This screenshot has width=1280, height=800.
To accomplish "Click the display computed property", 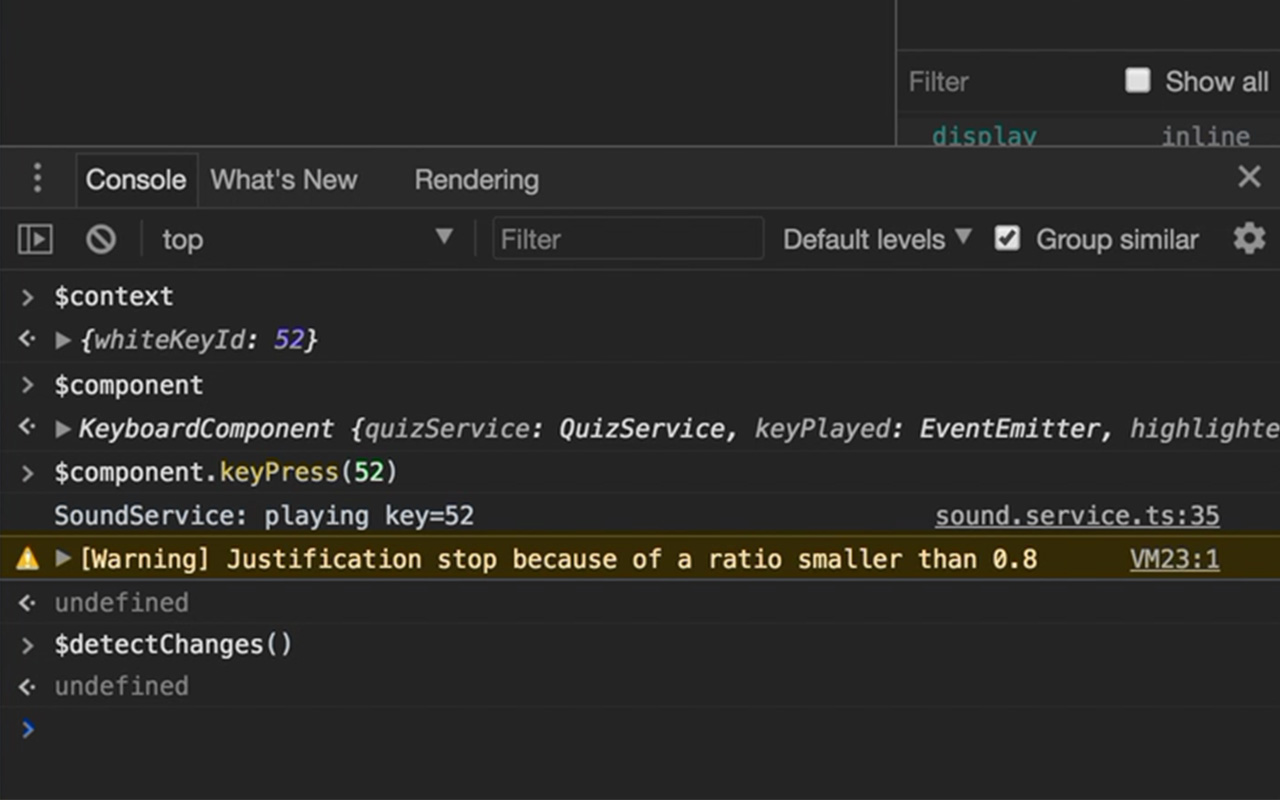I will (984, 136).
